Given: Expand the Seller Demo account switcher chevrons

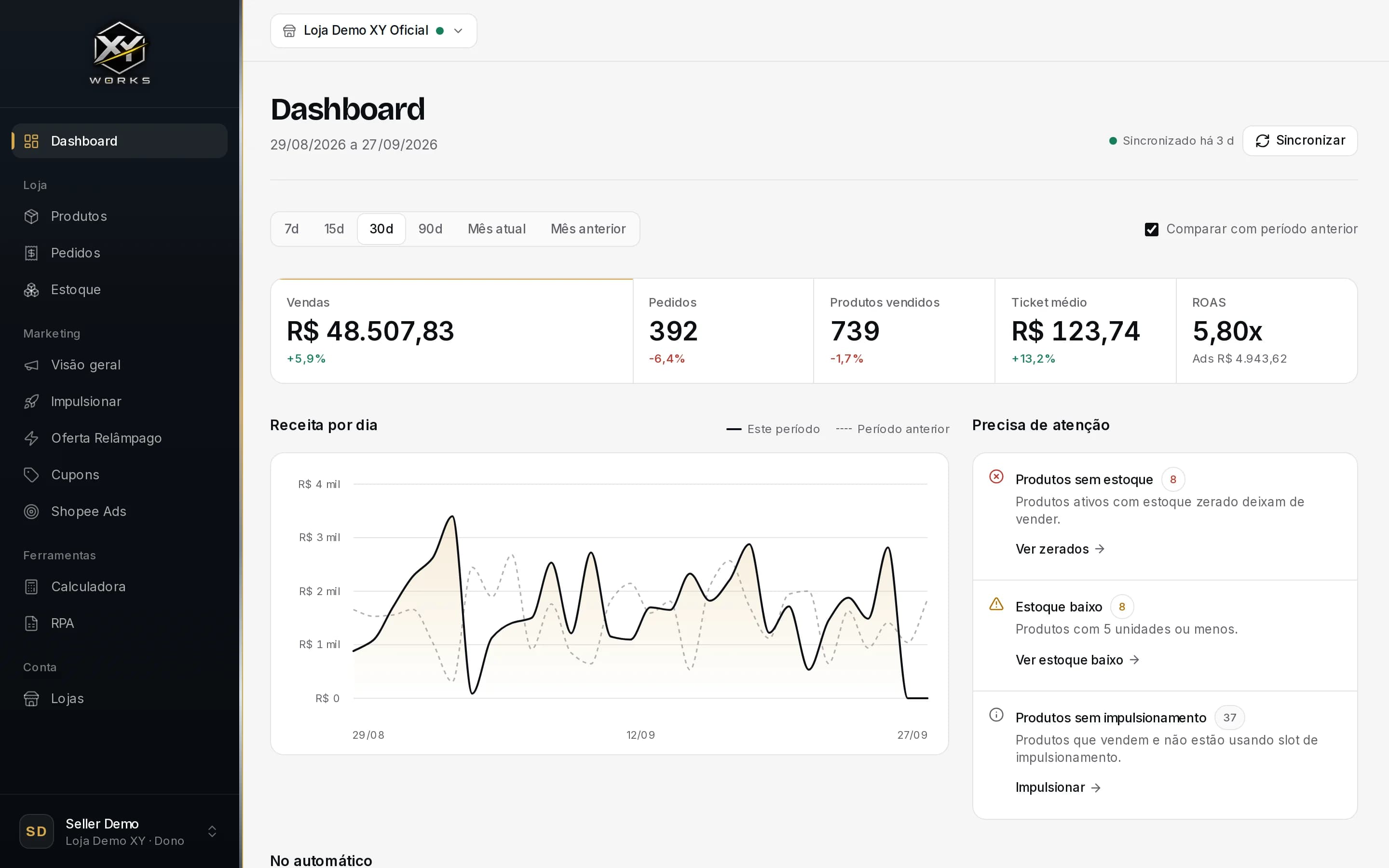Looking at the screenshot, I should click(212, 831).
